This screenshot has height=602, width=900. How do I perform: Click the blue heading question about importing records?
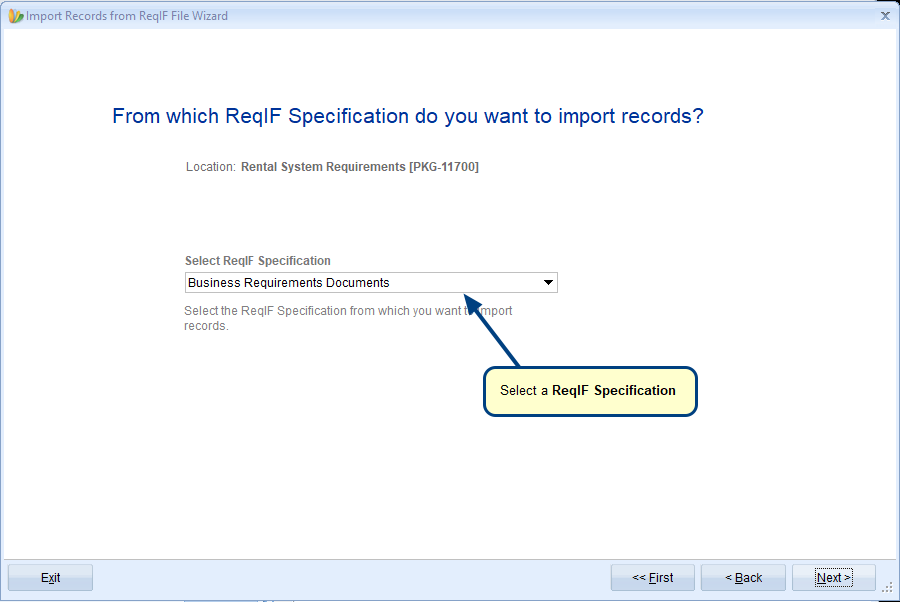408,116
